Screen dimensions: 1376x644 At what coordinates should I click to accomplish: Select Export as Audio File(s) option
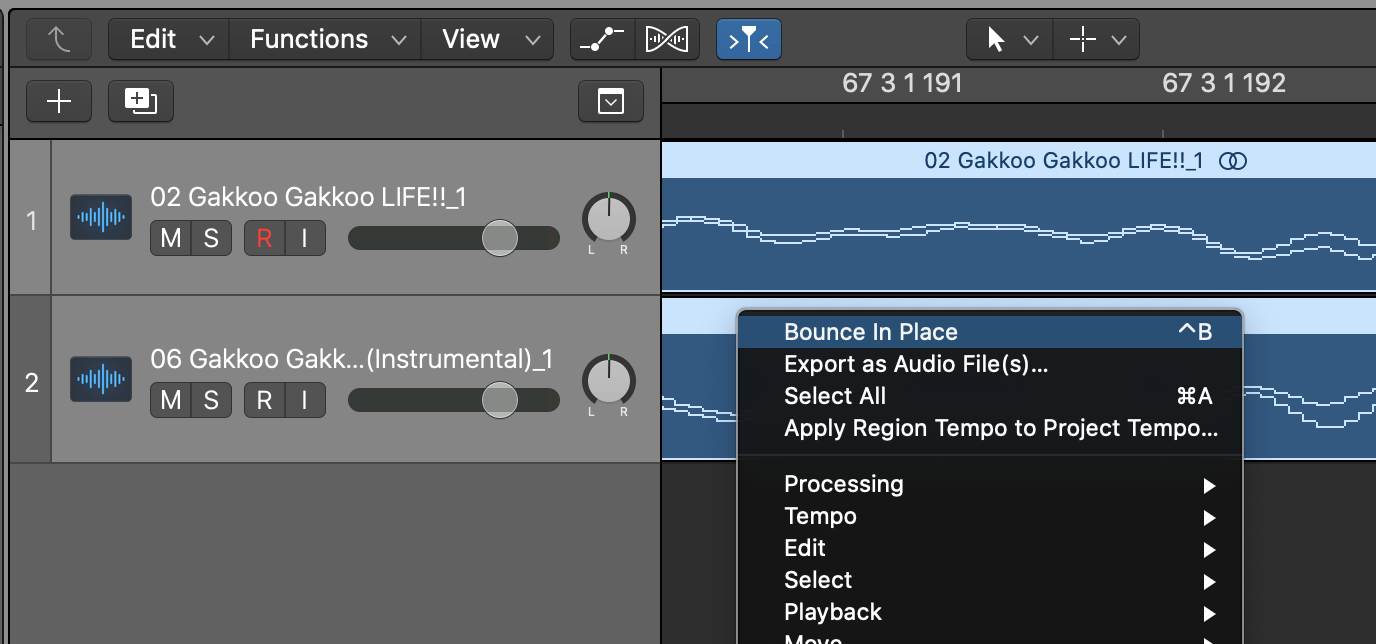pyautogui.click(x=916, y=364)
